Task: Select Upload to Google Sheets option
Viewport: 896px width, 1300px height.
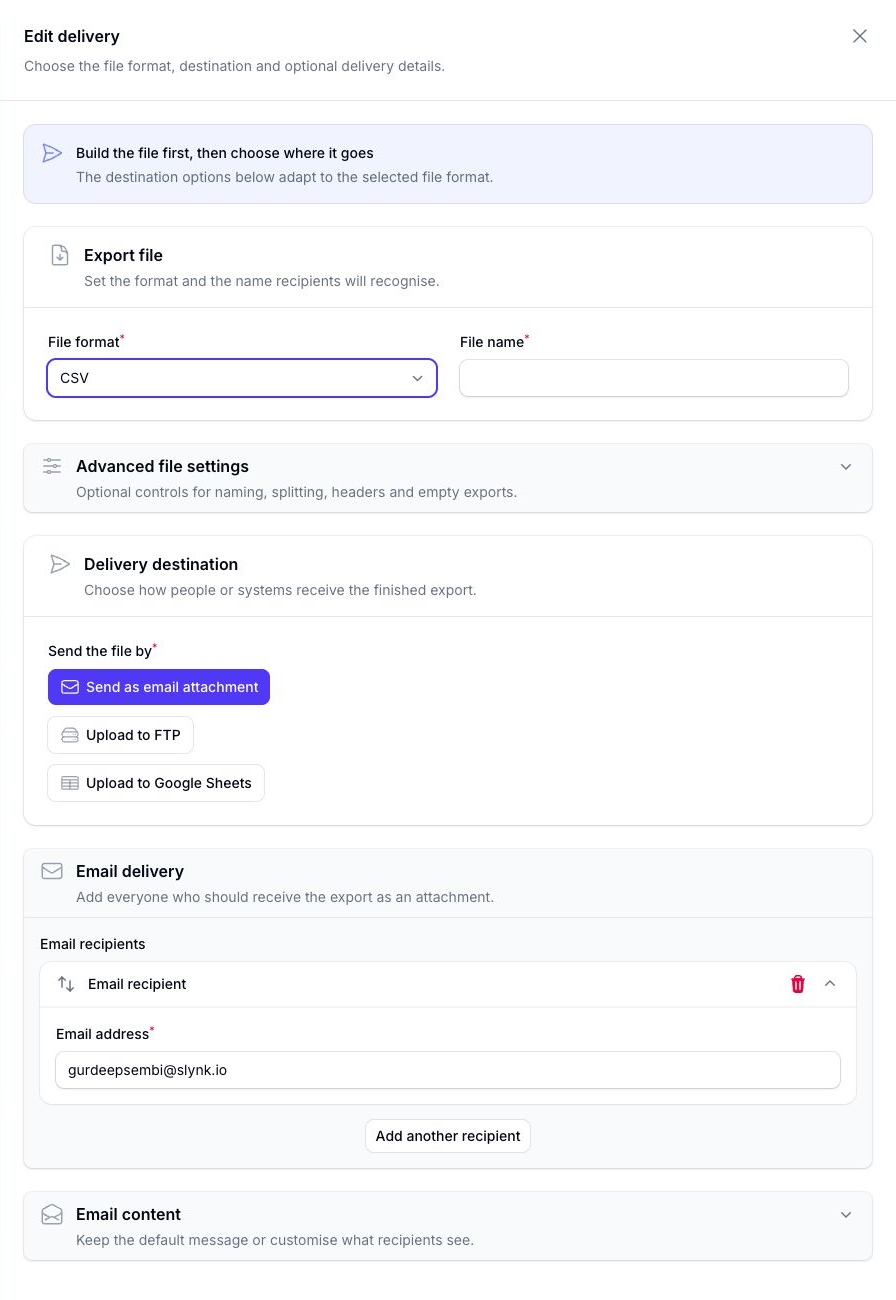Action: pyautogui.click(x=156, y=783)
